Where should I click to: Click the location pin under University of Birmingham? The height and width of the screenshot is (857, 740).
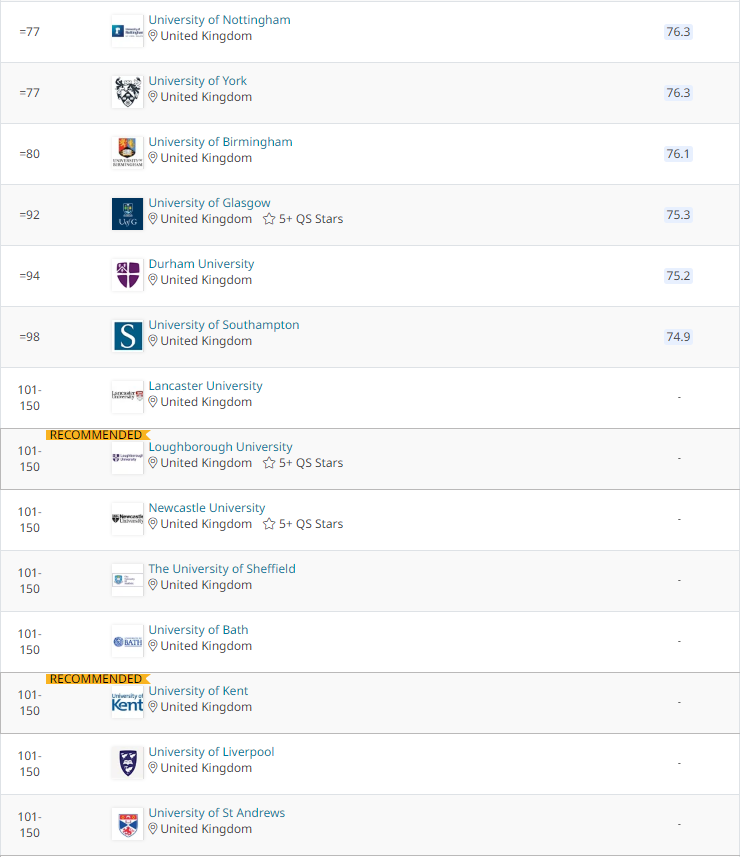click(x=153, y=158)
